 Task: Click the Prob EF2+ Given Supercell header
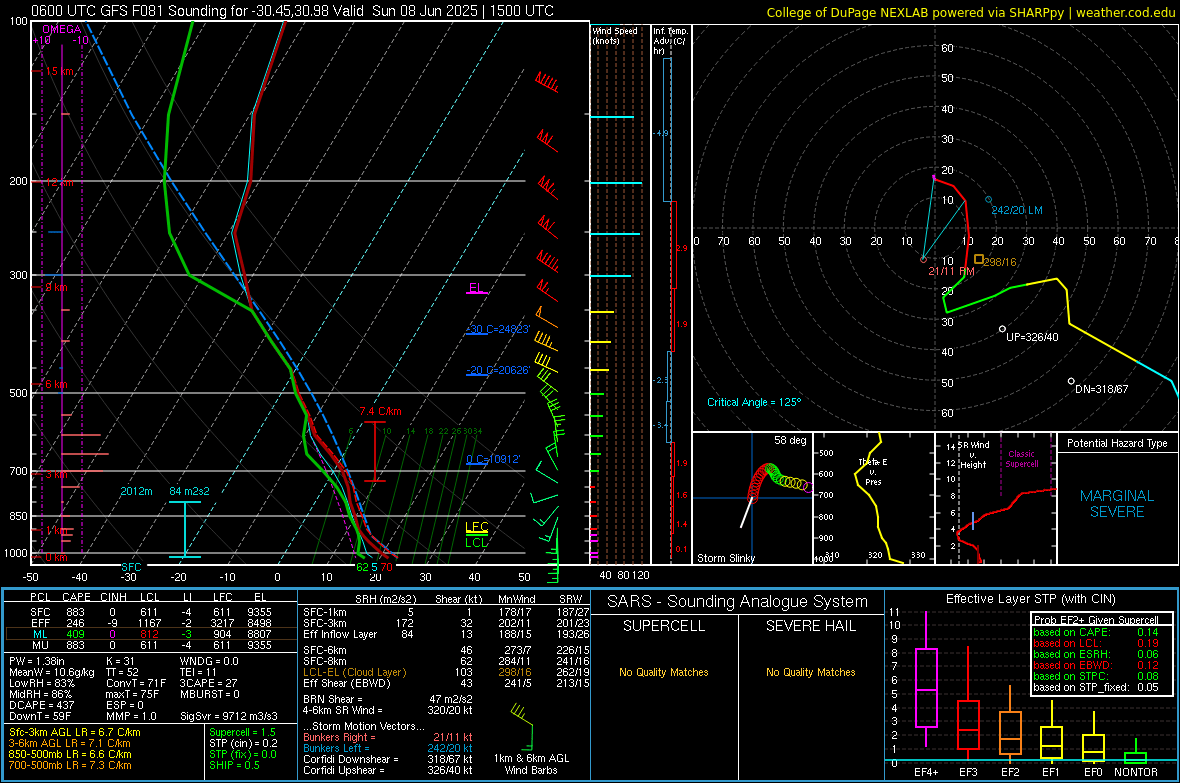coord(1096,620)
